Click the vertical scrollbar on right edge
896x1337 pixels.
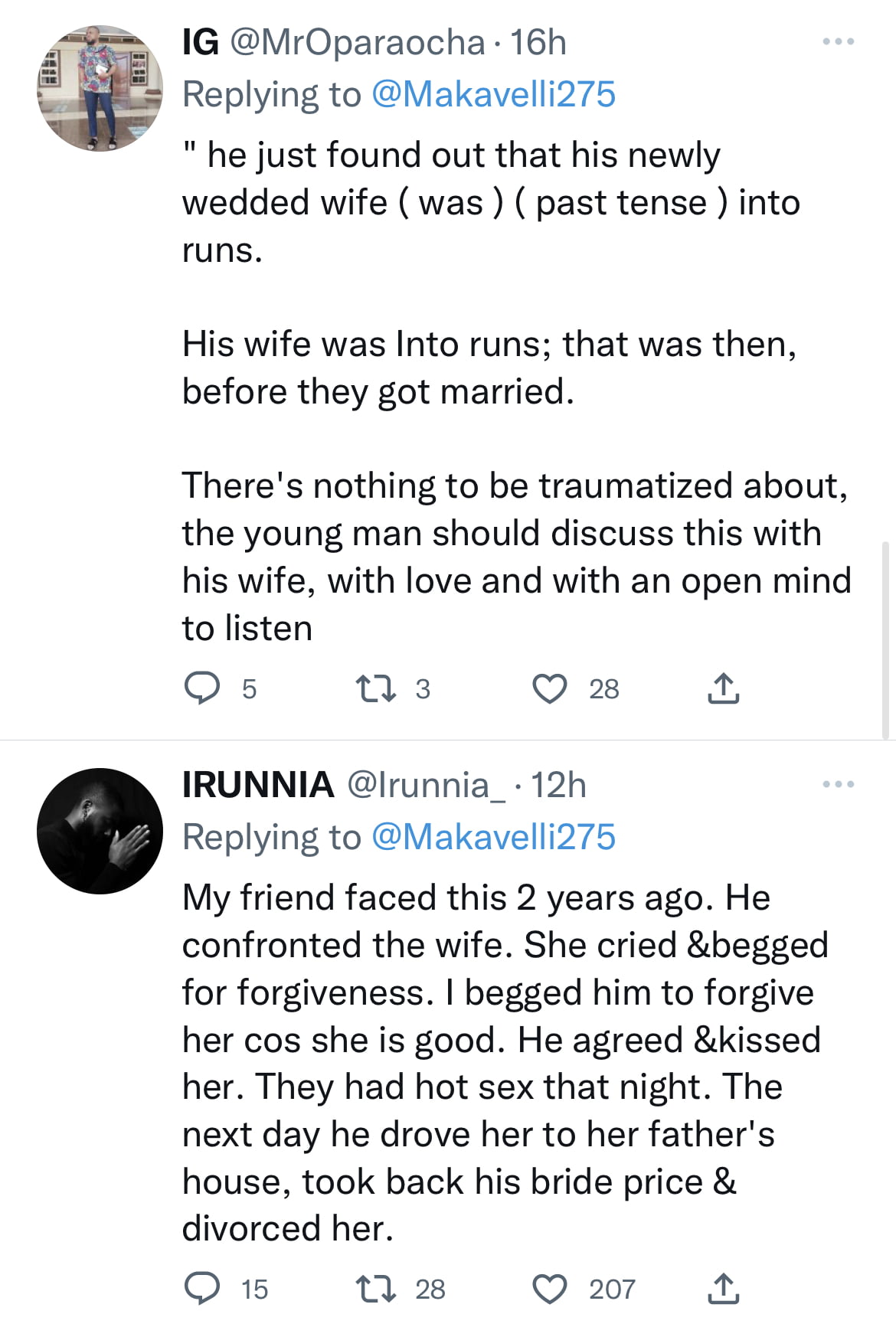885,640
